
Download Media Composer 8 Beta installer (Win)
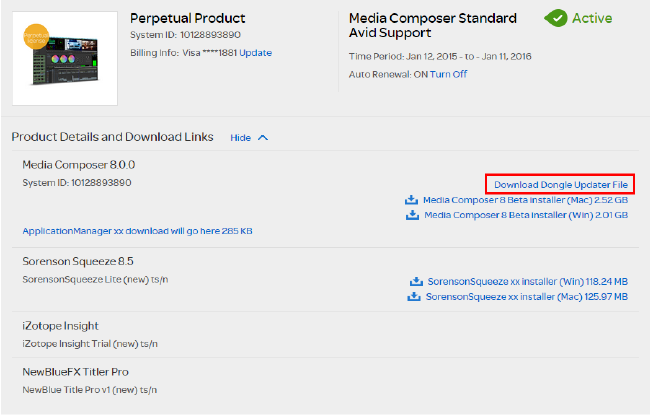526,215
